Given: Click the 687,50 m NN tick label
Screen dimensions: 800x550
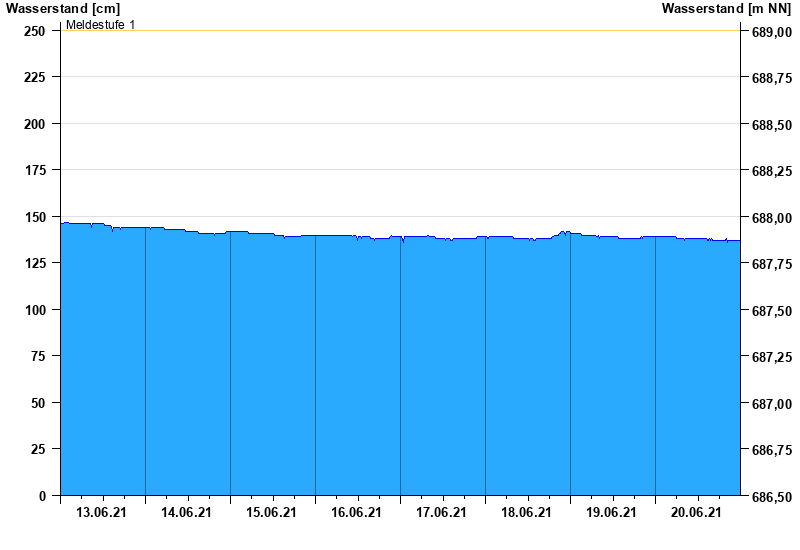Looking at the screenshot, I should tap(771, 311).
